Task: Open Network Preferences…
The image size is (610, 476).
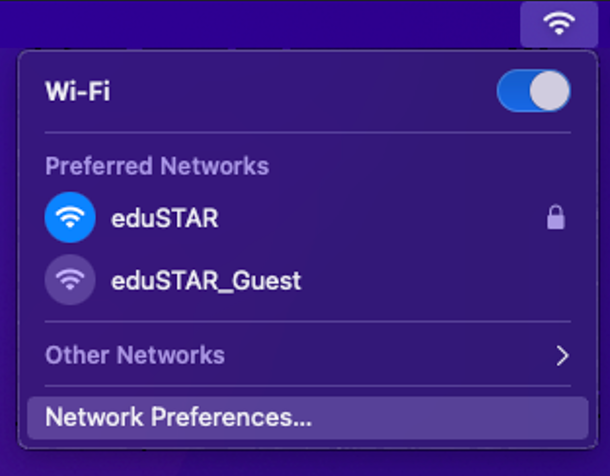Action: click(x=180, y=416)
